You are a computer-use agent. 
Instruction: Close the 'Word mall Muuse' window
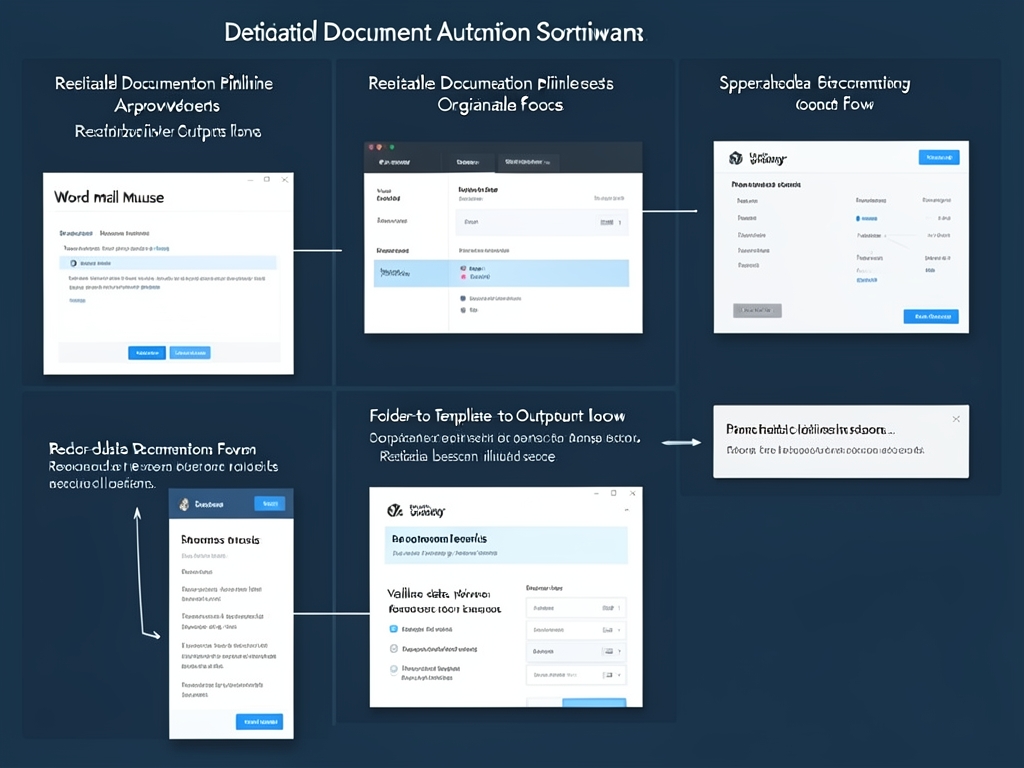285,180
